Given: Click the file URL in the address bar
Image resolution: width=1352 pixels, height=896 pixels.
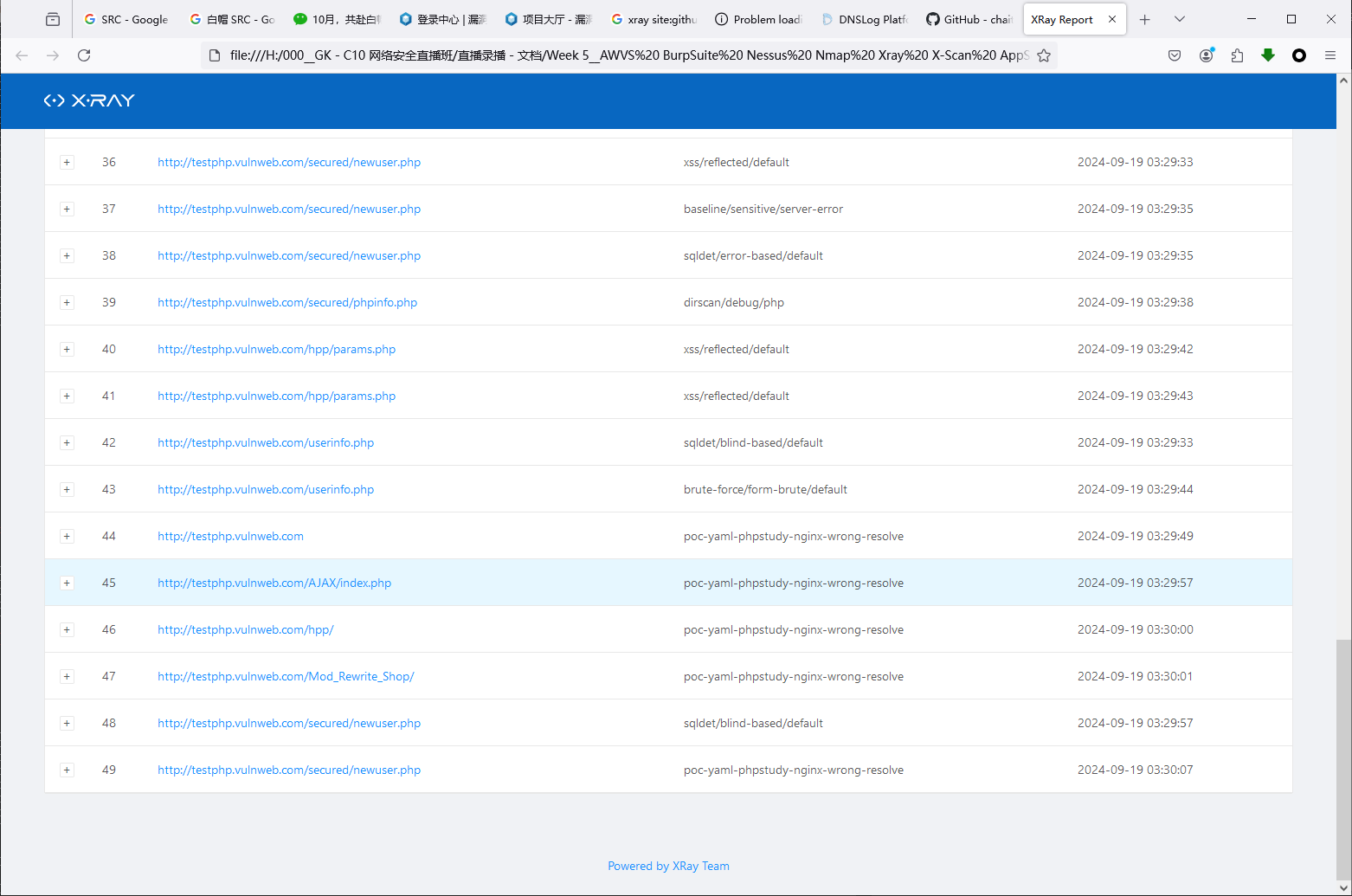Looking at the screenshot, I should coord(629,55).
